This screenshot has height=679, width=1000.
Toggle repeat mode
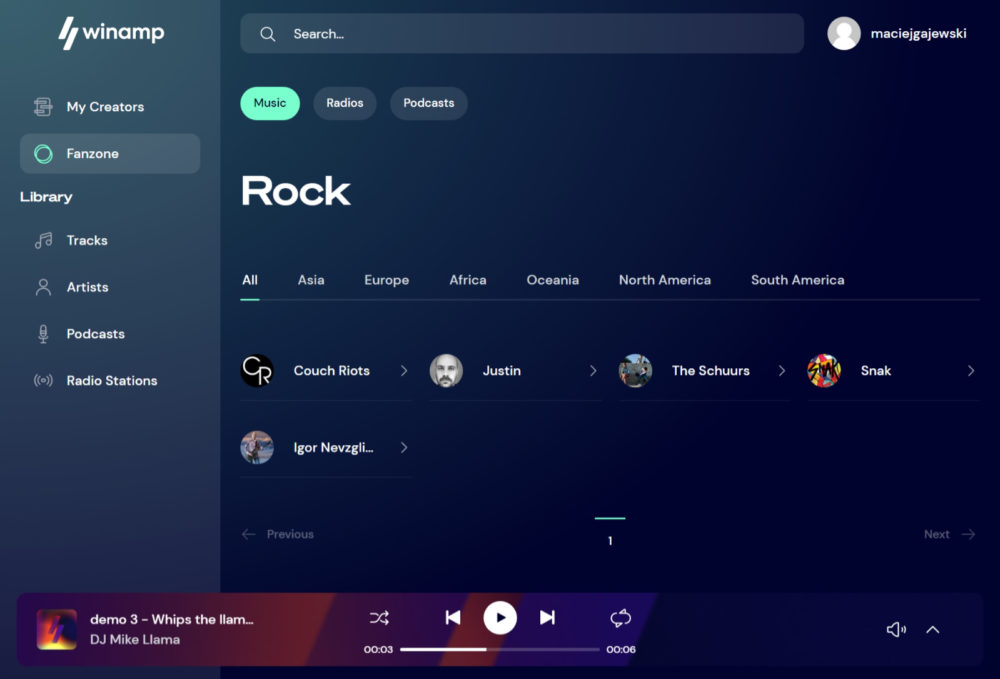click(x=621, y=618)
